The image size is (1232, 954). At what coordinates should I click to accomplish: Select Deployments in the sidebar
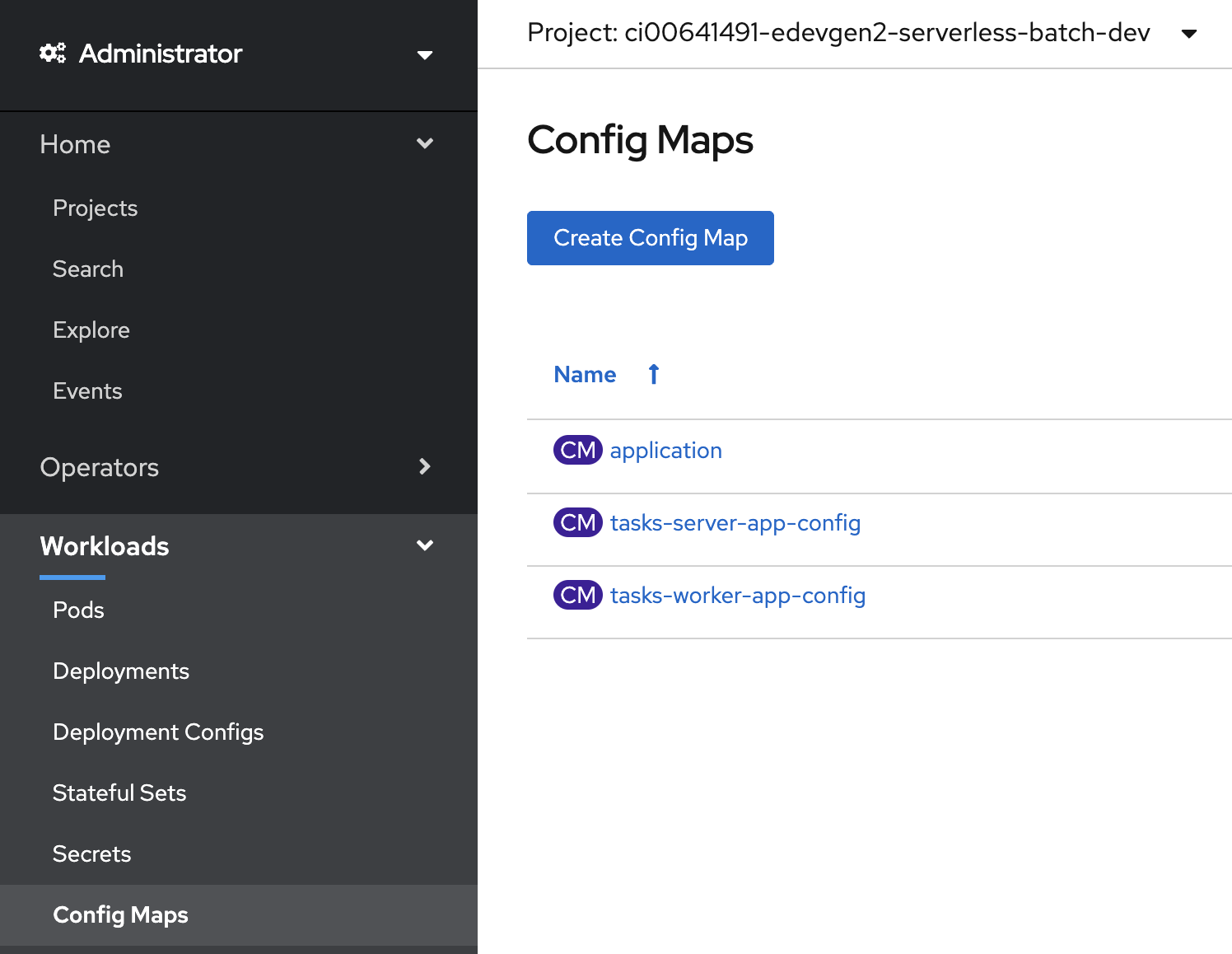pyautogui.click(x=121, y=671)
